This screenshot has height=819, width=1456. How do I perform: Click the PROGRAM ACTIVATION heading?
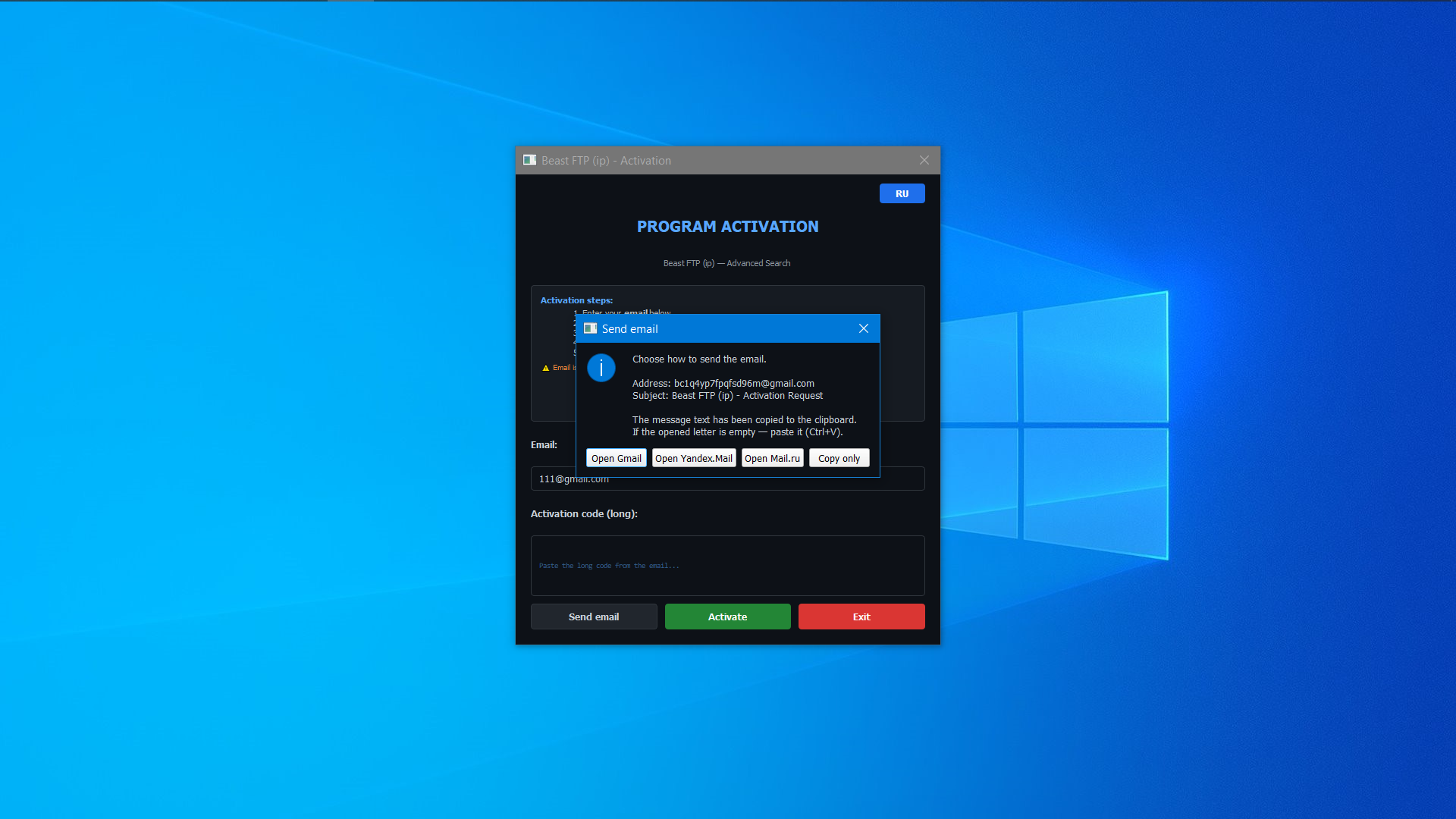pos(727,227)
